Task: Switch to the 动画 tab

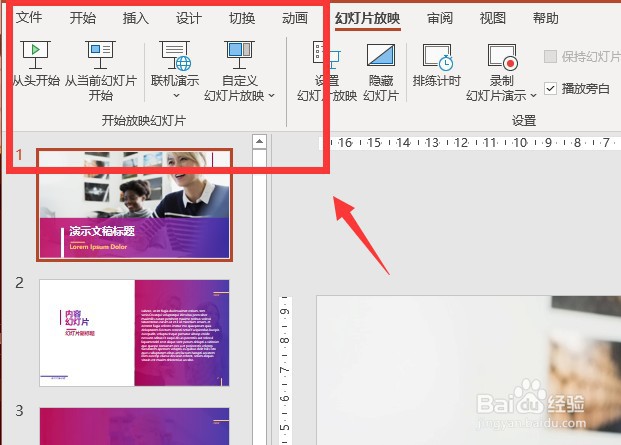Action: (x=295, y=18)
